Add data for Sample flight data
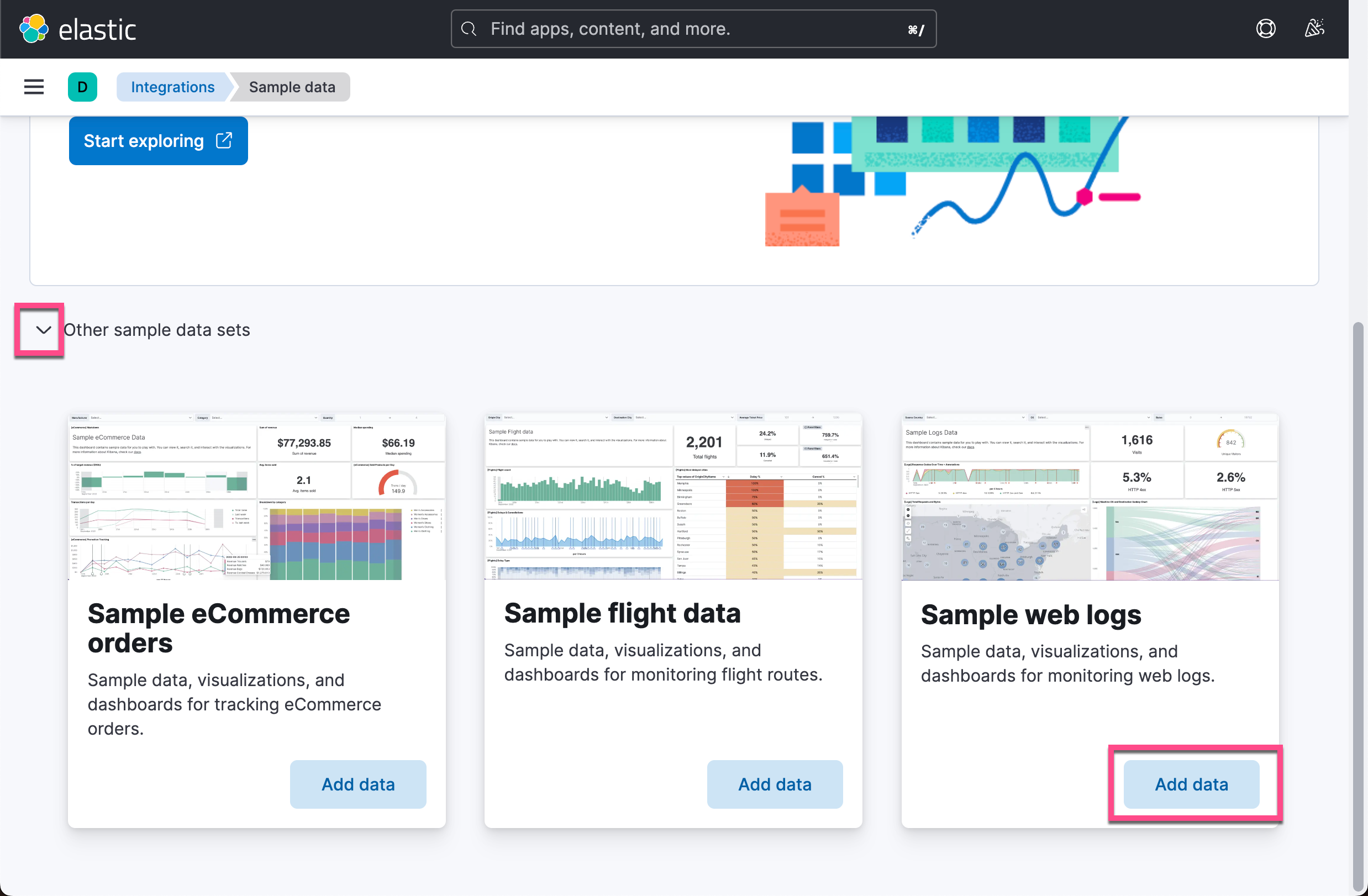The image size is (1368, 896). point(774,784)
